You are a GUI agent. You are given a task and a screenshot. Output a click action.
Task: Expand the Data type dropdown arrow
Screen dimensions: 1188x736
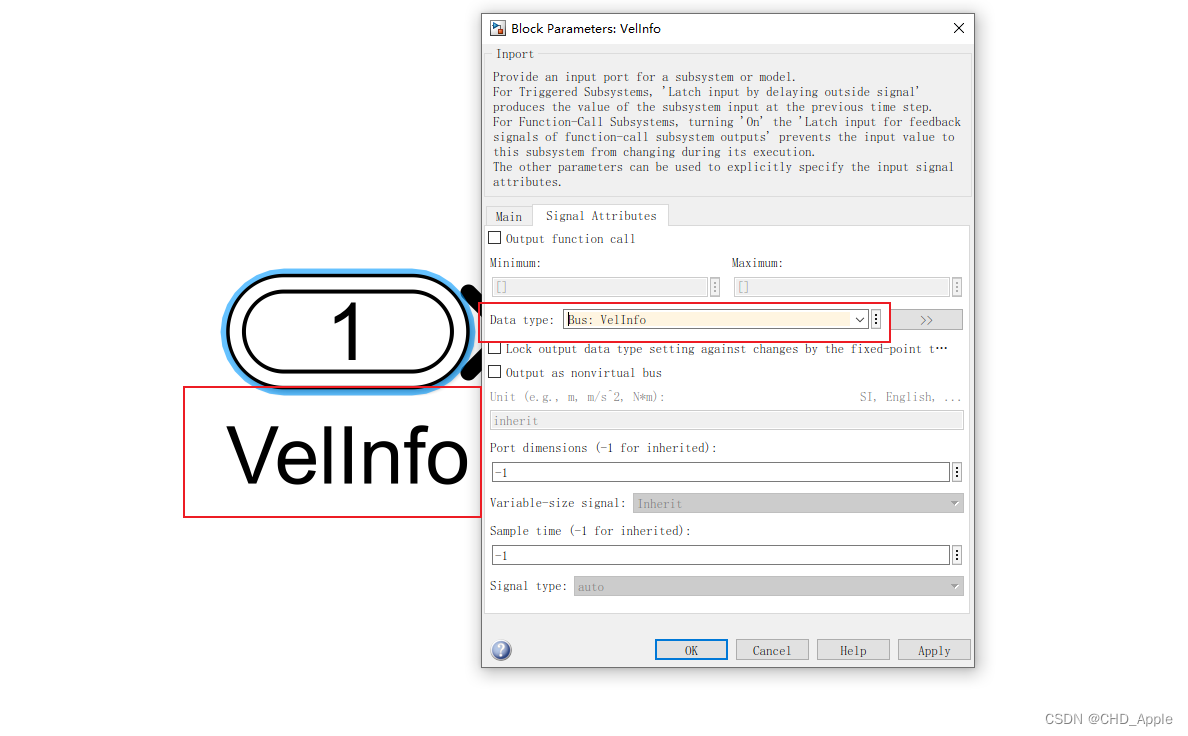(860, 319)
